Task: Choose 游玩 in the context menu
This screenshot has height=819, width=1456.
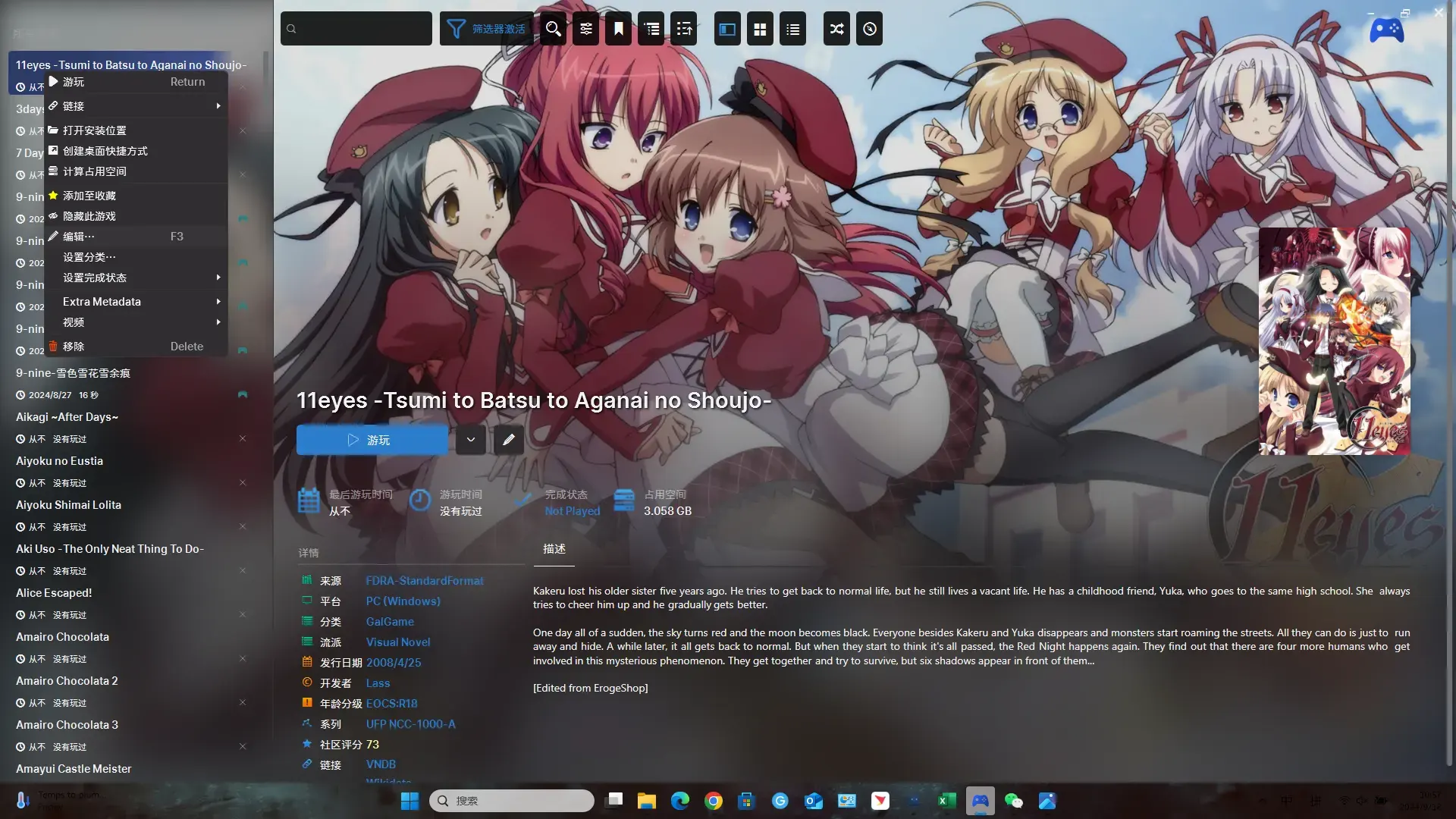Action: coord(136,82)
